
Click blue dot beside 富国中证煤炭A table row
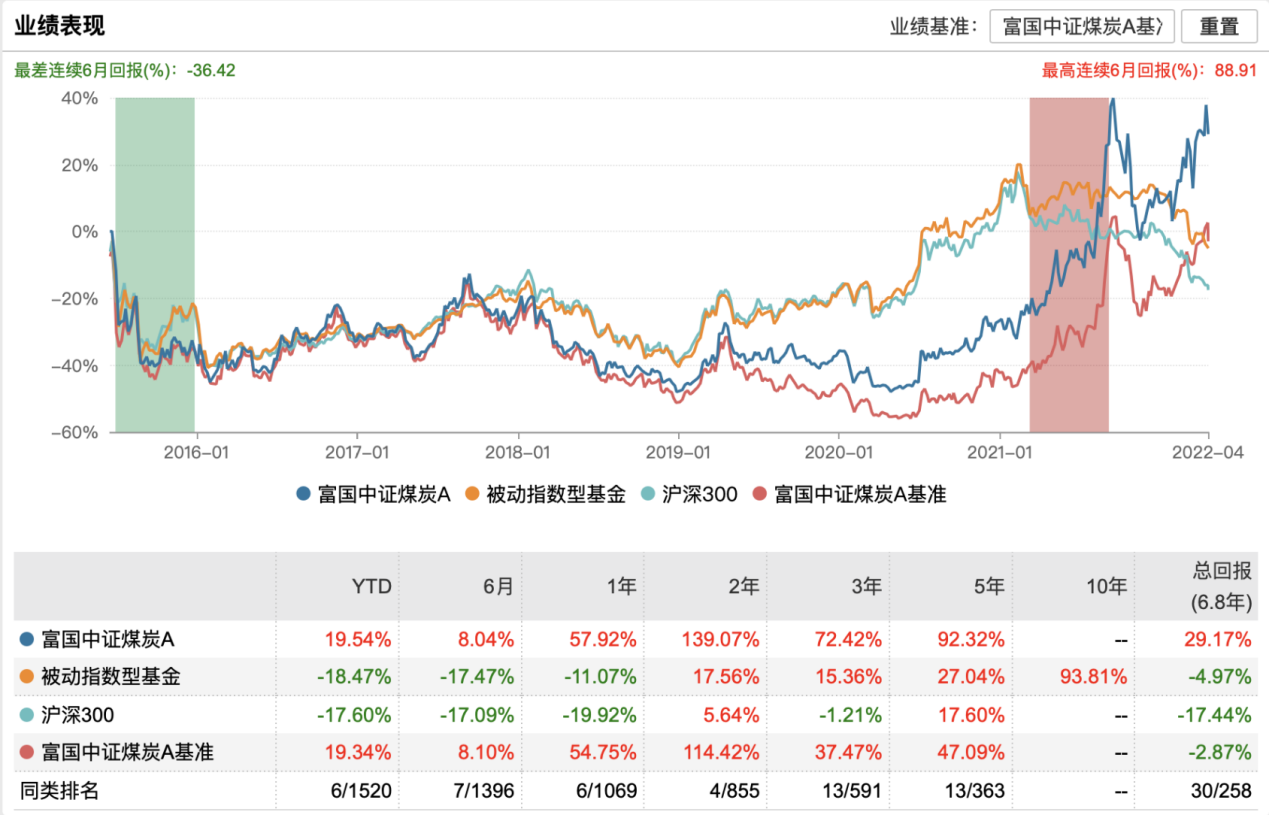click(x=26, y=638)
